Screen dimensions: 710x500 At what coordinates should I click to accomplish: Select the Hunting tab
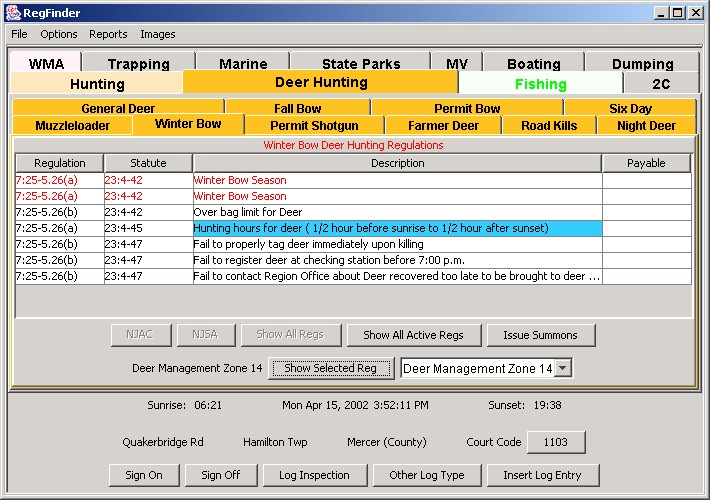[97, 84]
